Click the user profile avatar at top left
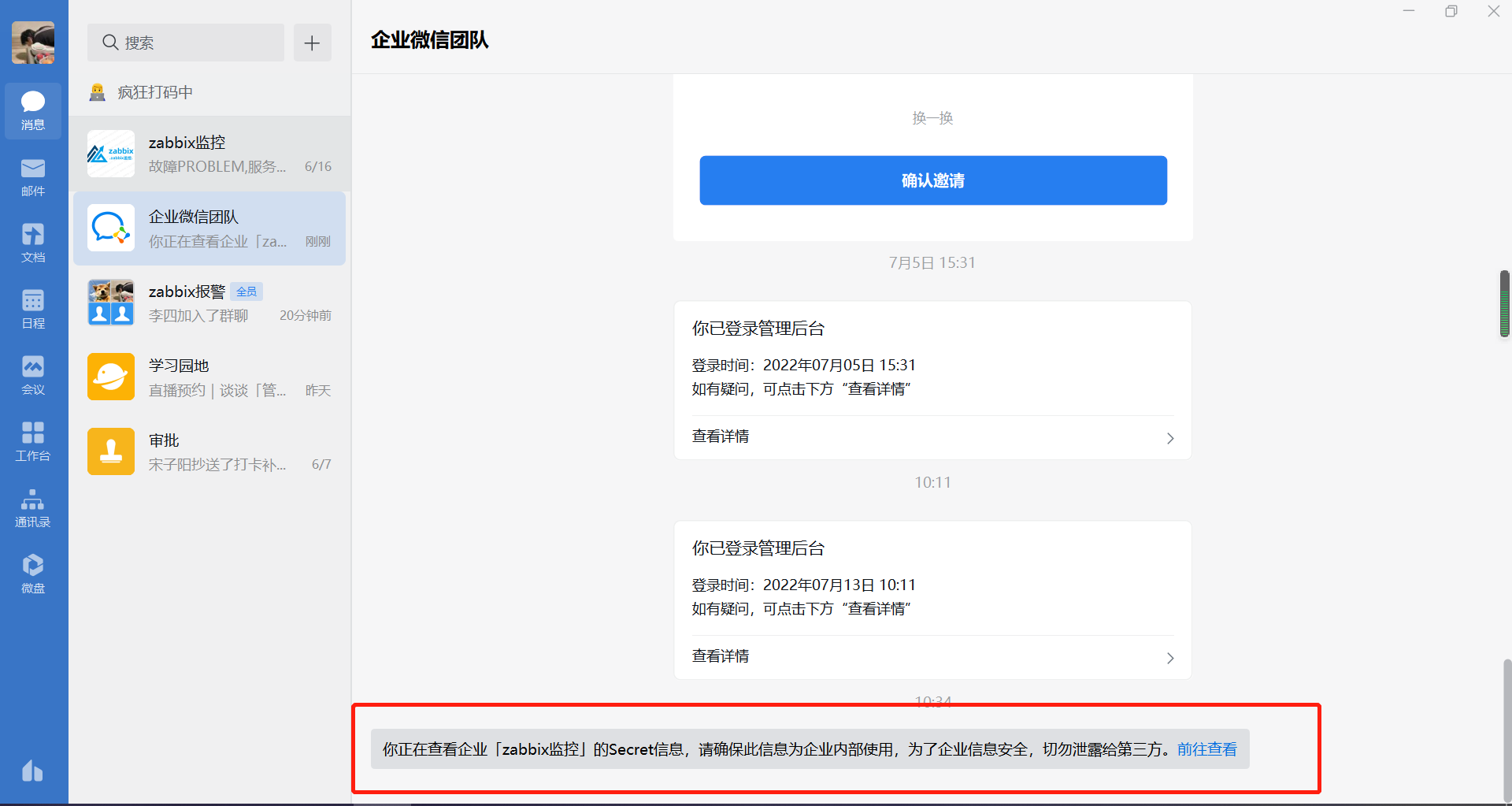 32,43
